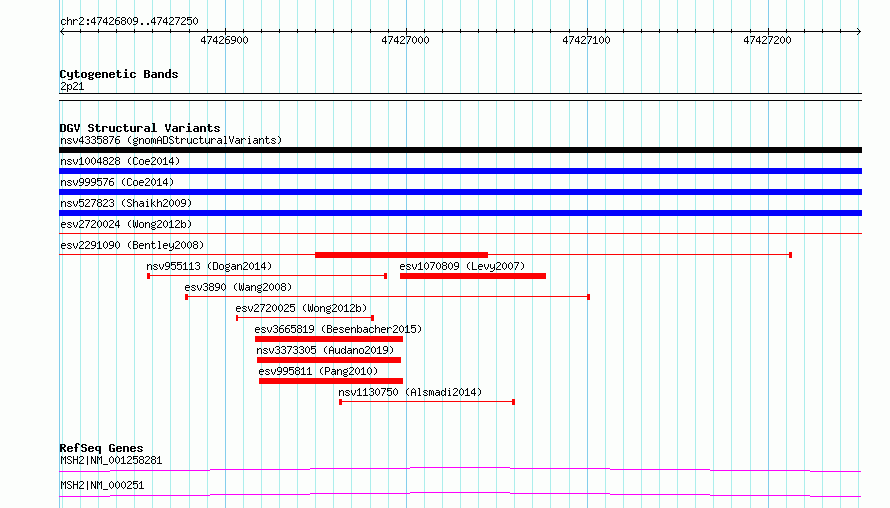Screen dimensions: 890x508
Task: Open the Cytogenetic Bands track title
Action: 119,74
